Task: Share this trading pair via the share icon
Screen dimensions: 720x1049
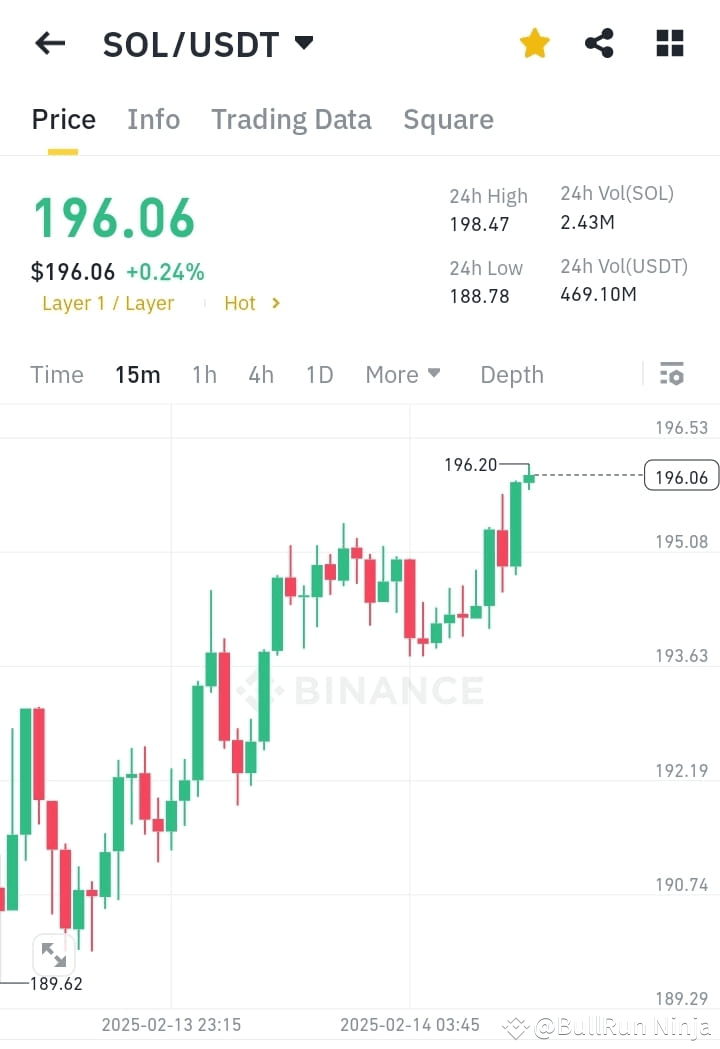Action: [600, 43]
